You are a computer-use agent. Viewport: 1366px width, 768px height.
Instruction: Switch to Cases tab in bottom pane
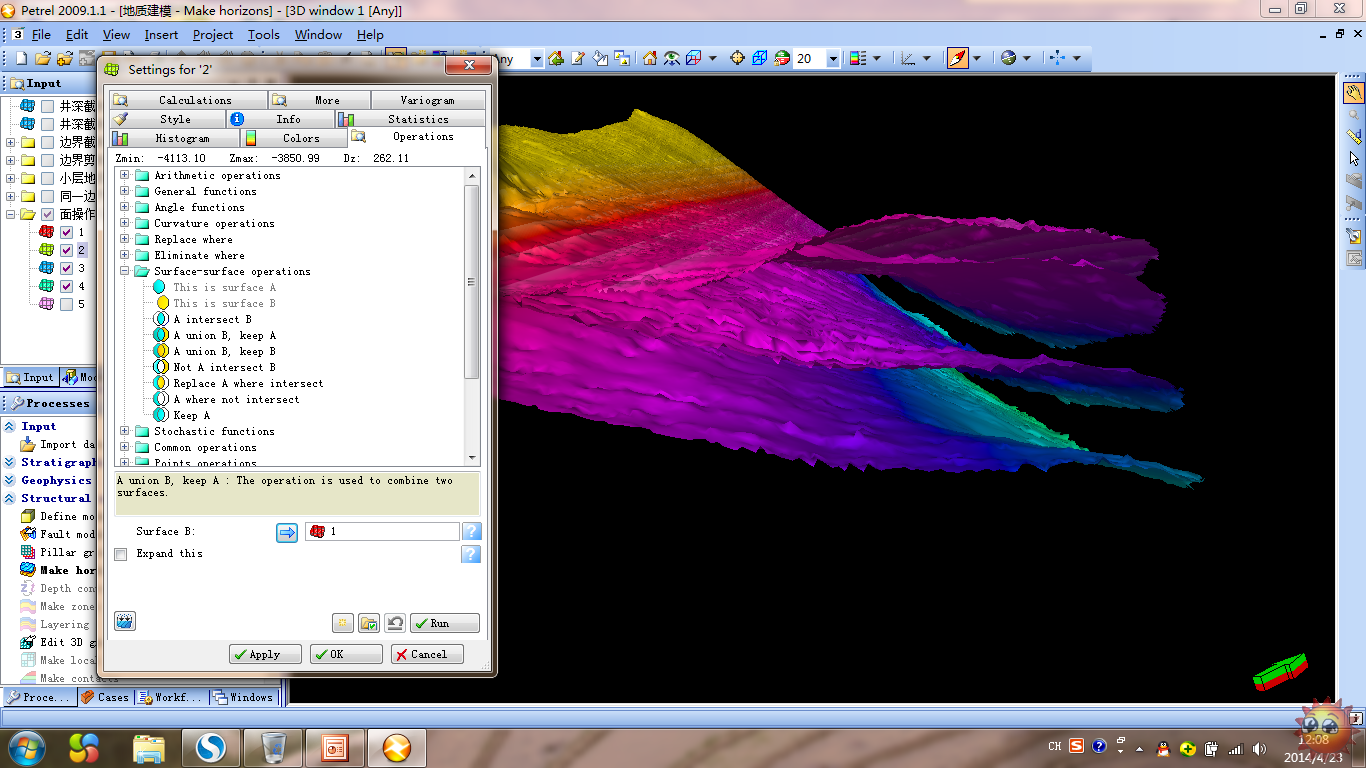coord(105,697)
